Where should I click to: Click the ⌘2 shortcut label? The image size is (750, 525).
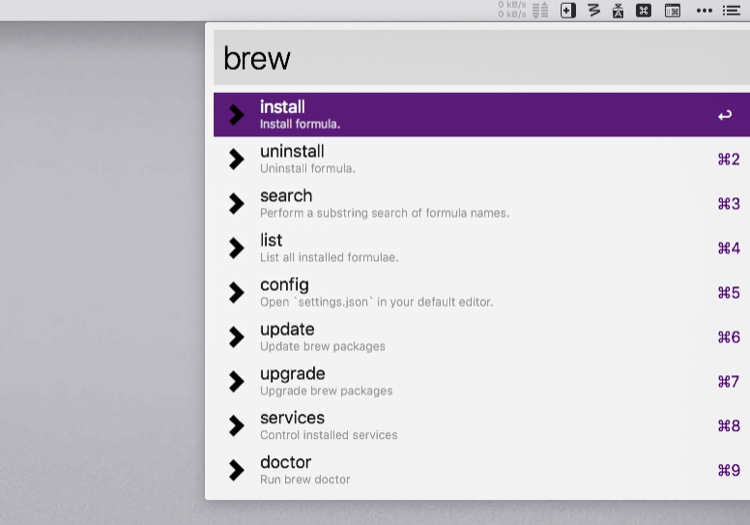coord(729,159)
